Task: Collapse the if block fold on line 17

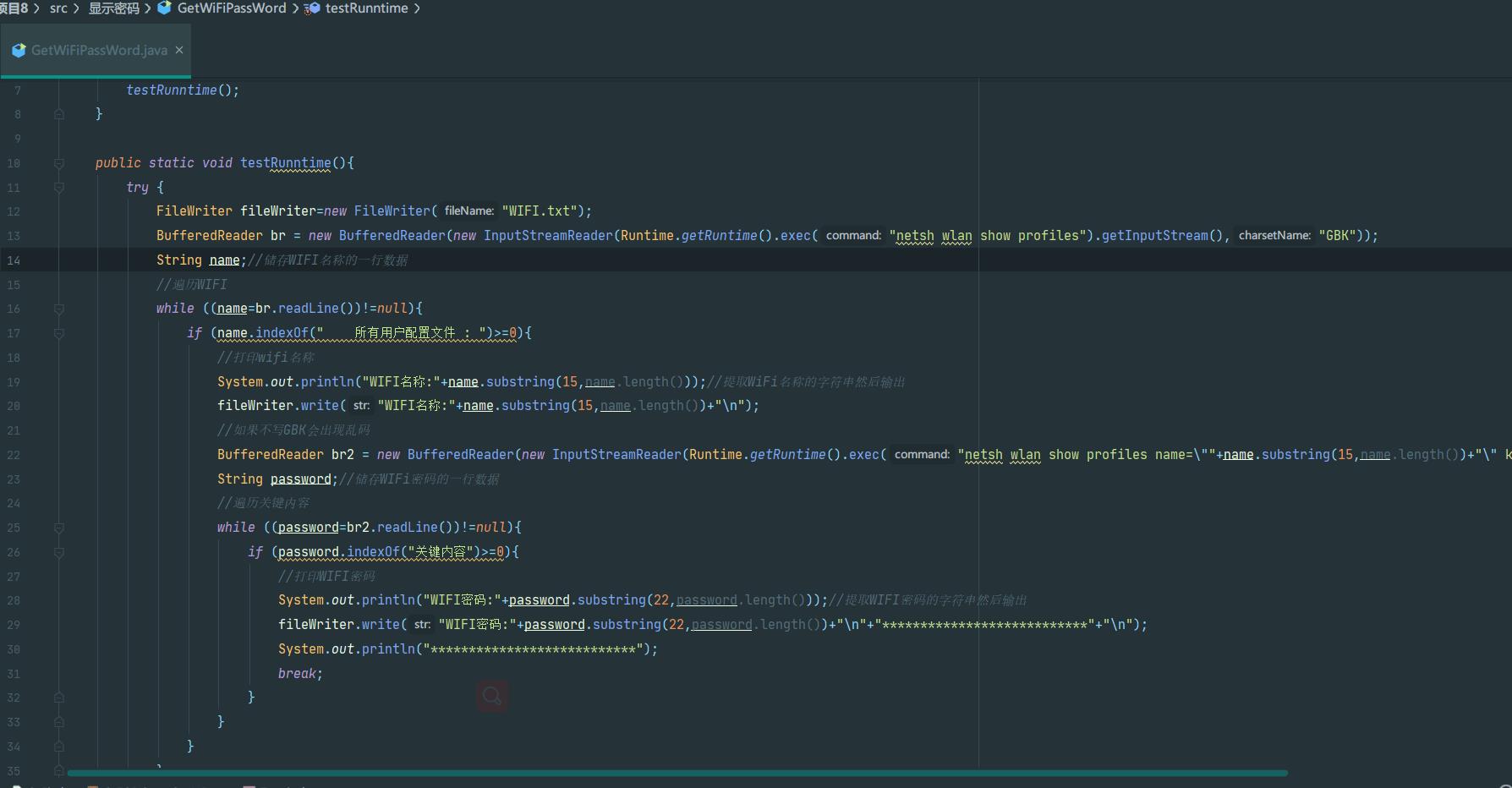Action: [59, 334]
